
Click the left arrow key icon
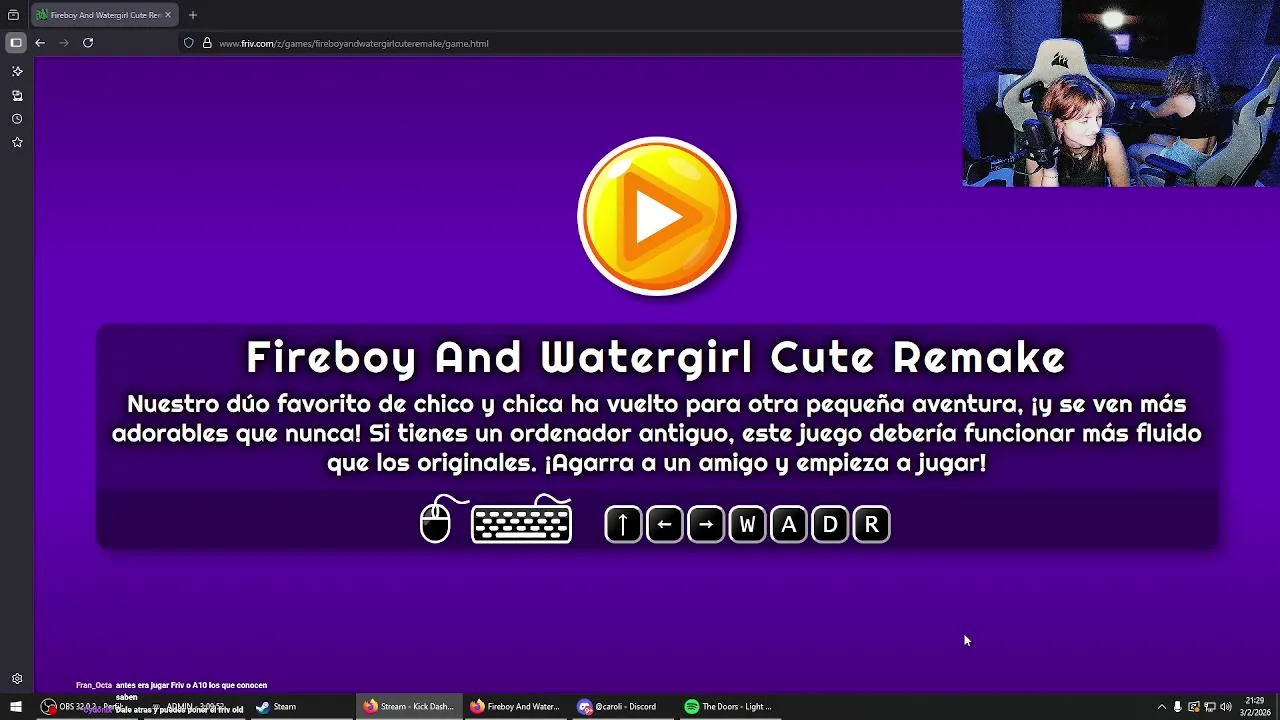click(665, 524)
